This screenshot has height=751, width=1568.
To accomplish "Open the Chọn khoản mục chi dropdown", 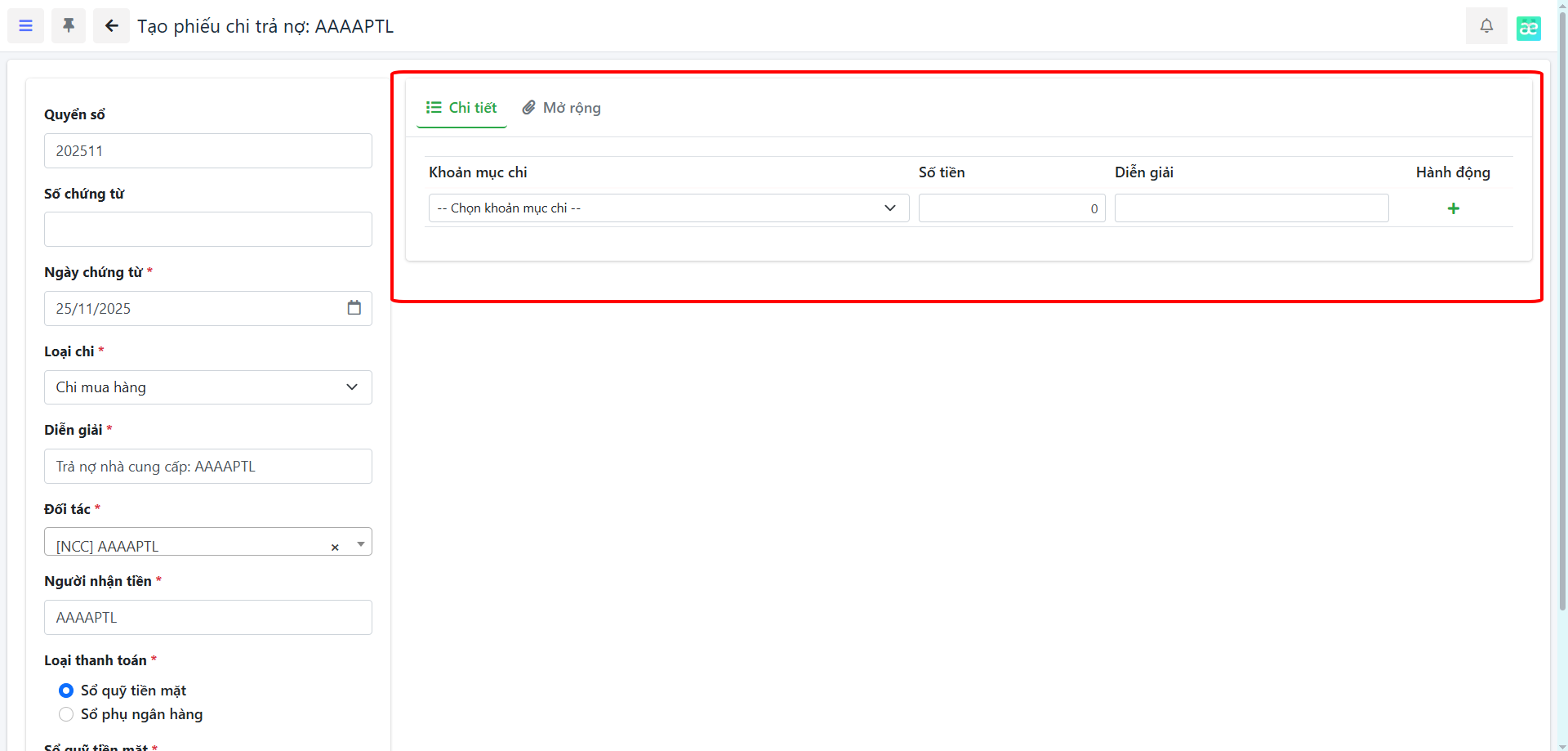I will [668, 208].
